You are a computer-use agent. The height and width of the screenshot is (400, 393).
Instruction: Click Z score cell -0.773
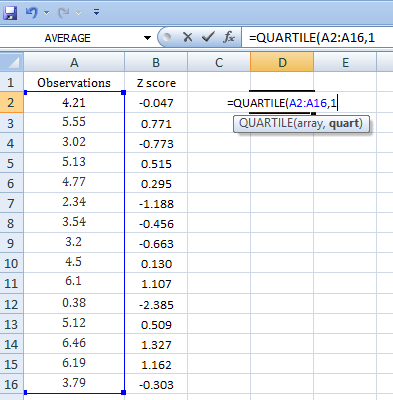click(156, 144)
